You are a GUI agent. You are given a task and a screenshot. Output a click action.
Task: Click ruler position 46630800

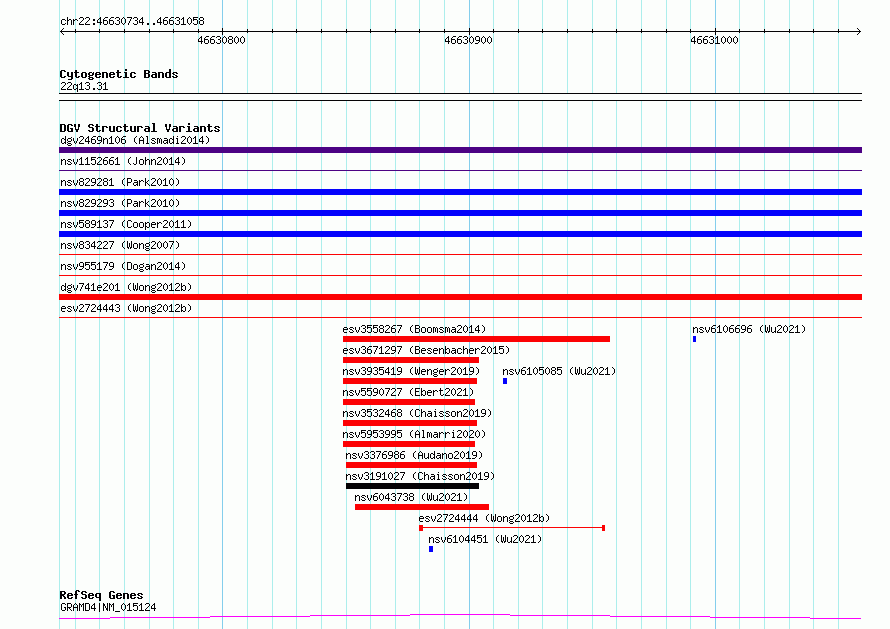pos(221,40)
